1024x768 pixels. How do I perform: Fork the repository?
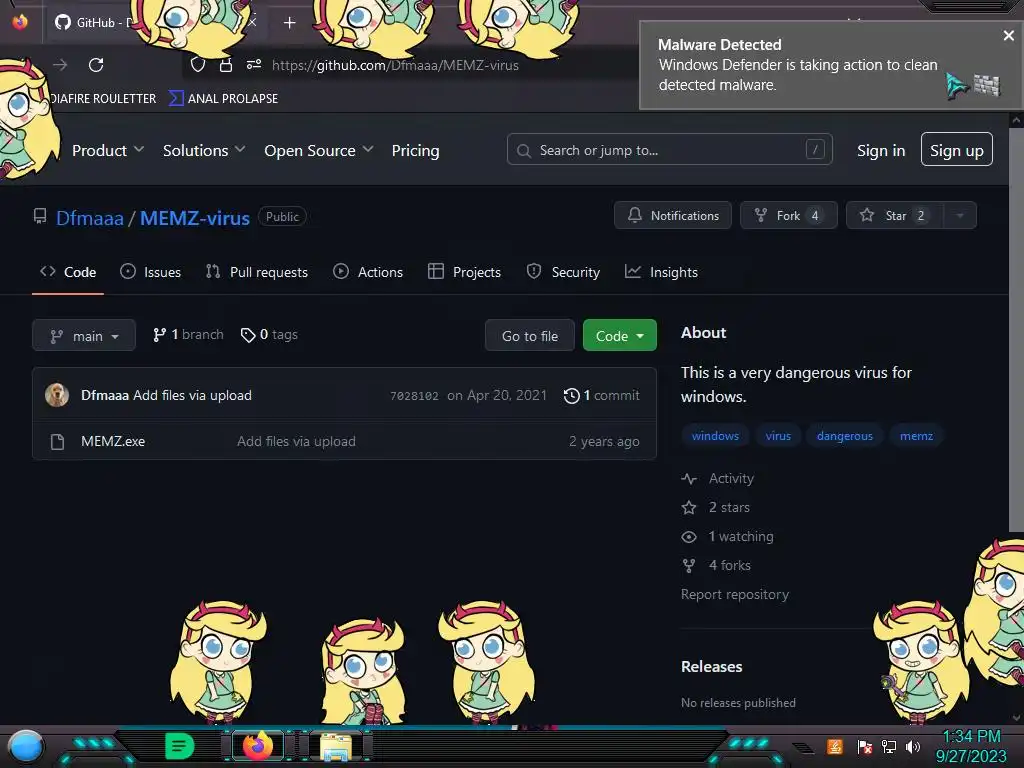[x=789, y=216]
